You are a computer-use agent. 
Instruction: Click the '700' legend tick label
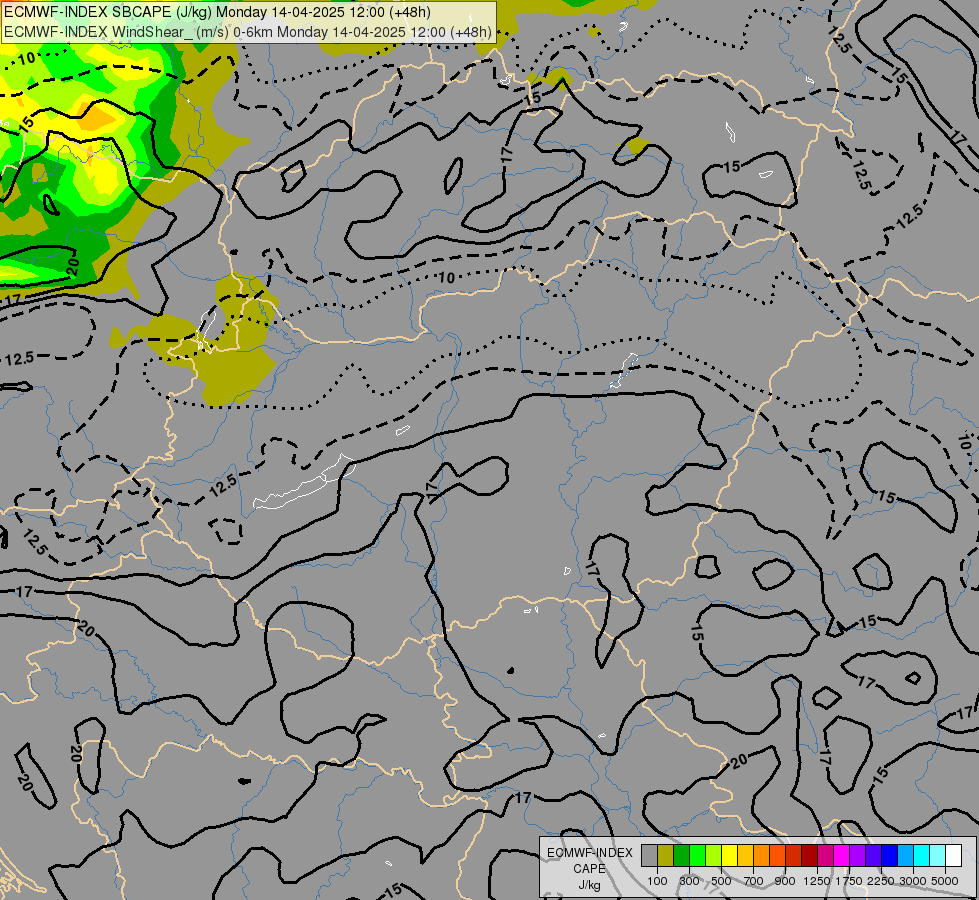click(x=754, y=881)
